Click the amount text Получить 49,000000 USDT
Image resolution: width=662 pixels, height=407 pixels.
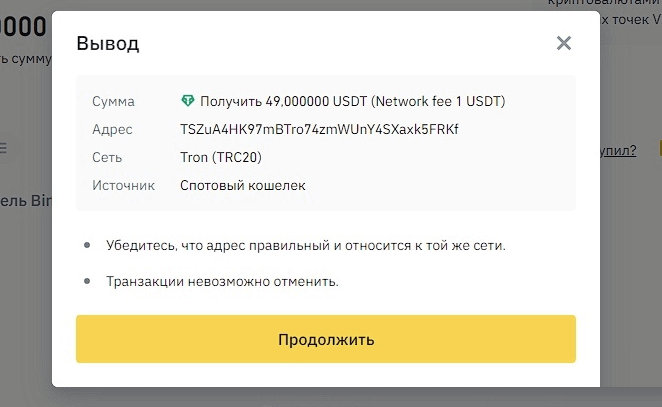(x=284, y=101)
